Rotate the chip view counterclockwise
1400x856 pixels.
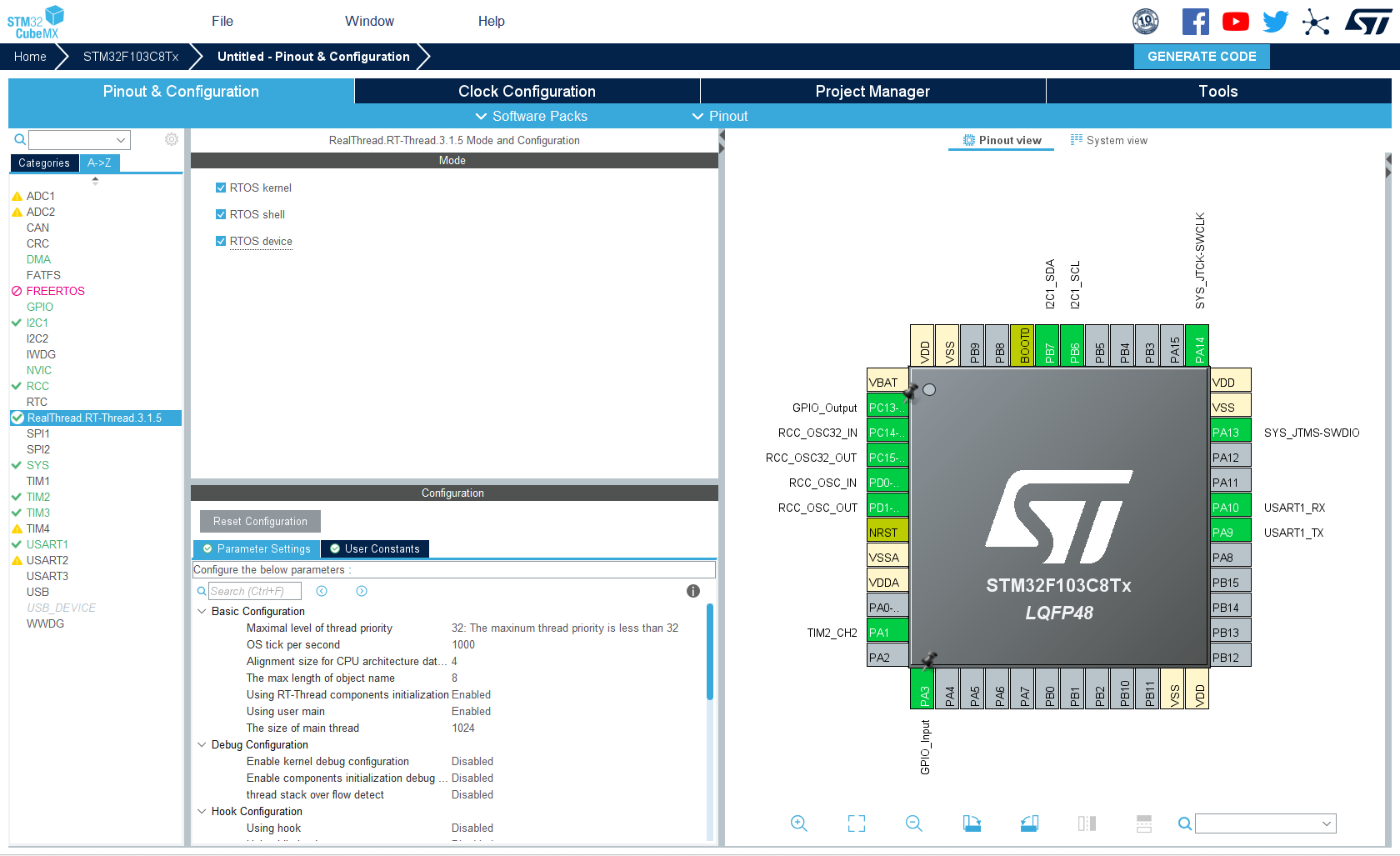point(1029,823)
